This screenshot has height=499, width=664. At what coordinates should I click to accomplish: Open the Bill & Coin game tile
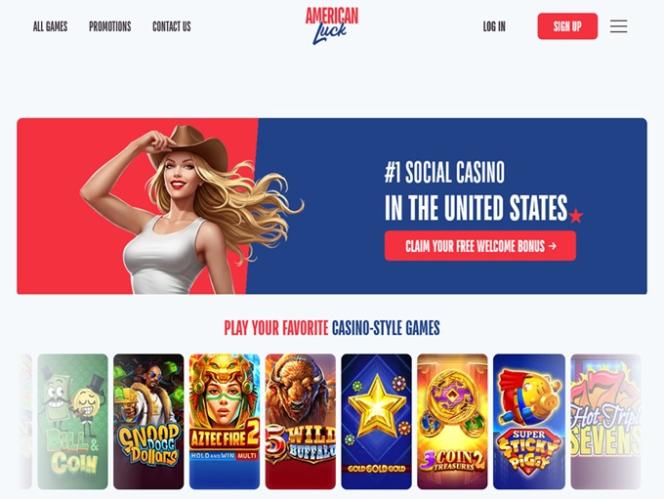tap(72, 421)
